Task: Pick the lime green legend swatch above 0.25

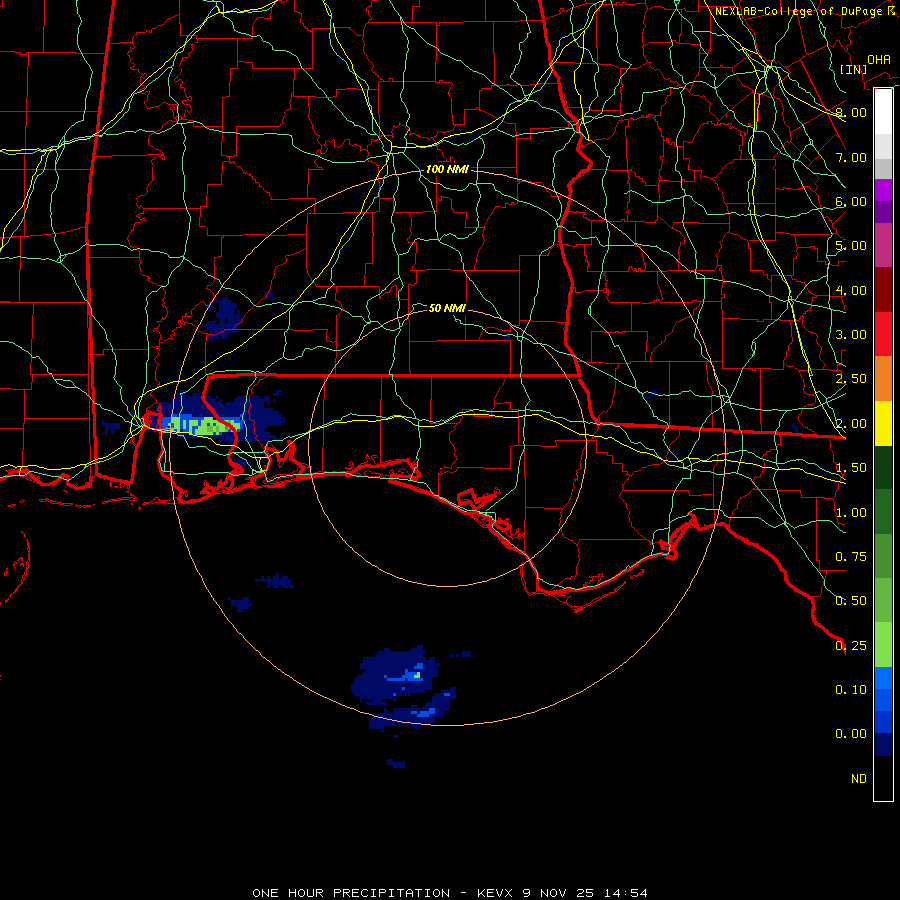Action: point(883,645)
